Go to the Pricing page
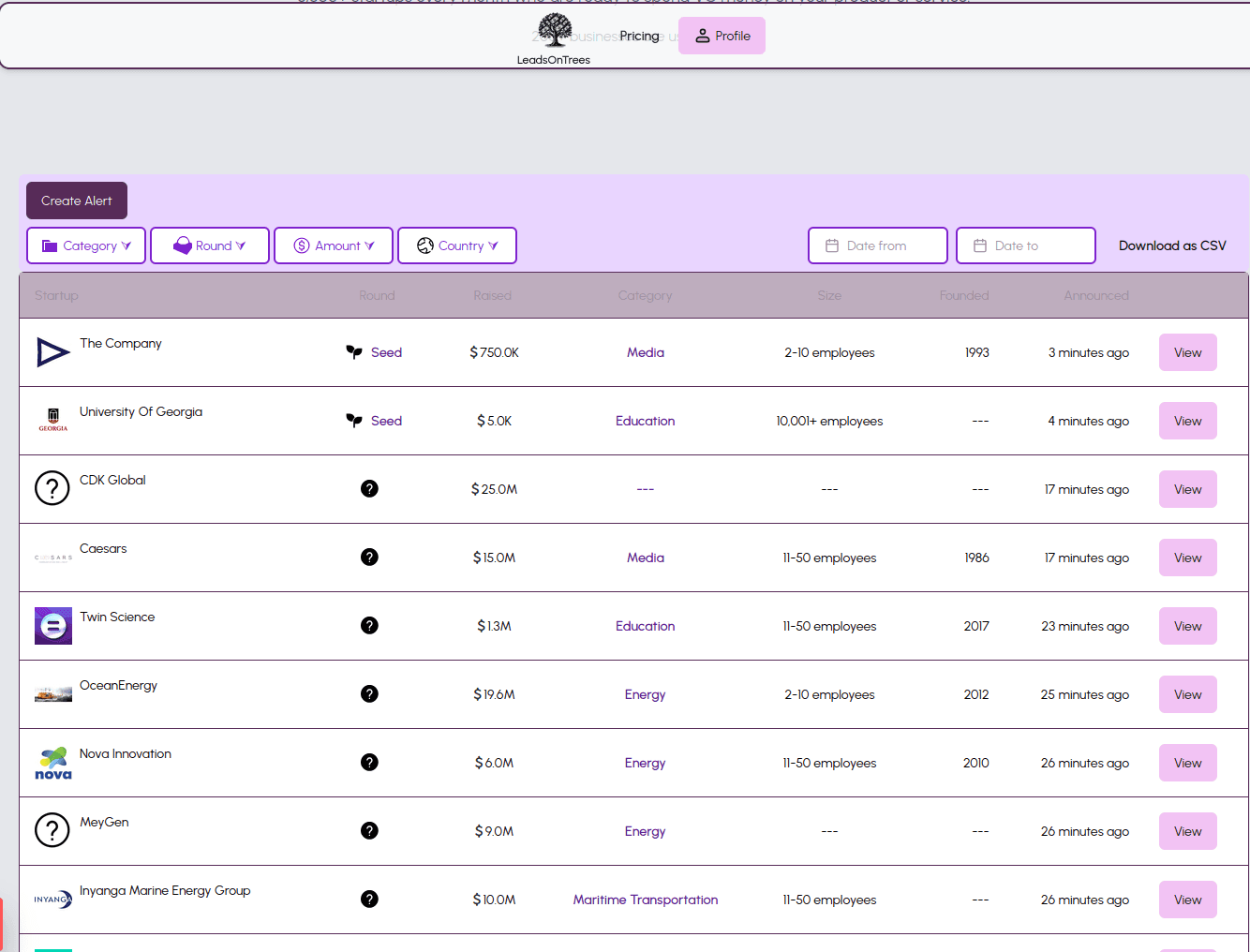This screenshot has width=1250, height=952. point(639,36)
